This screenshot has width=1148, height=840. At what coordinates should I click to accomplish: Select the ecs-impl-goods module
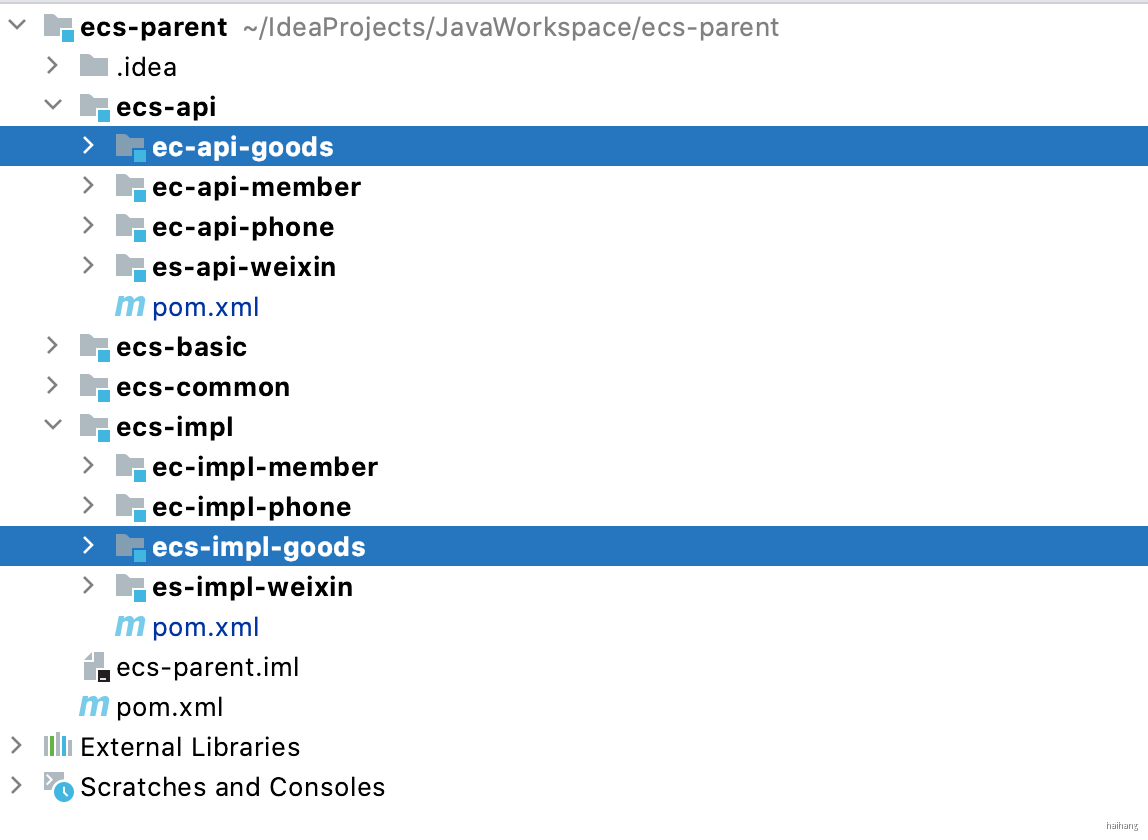(x=259, y=547)
